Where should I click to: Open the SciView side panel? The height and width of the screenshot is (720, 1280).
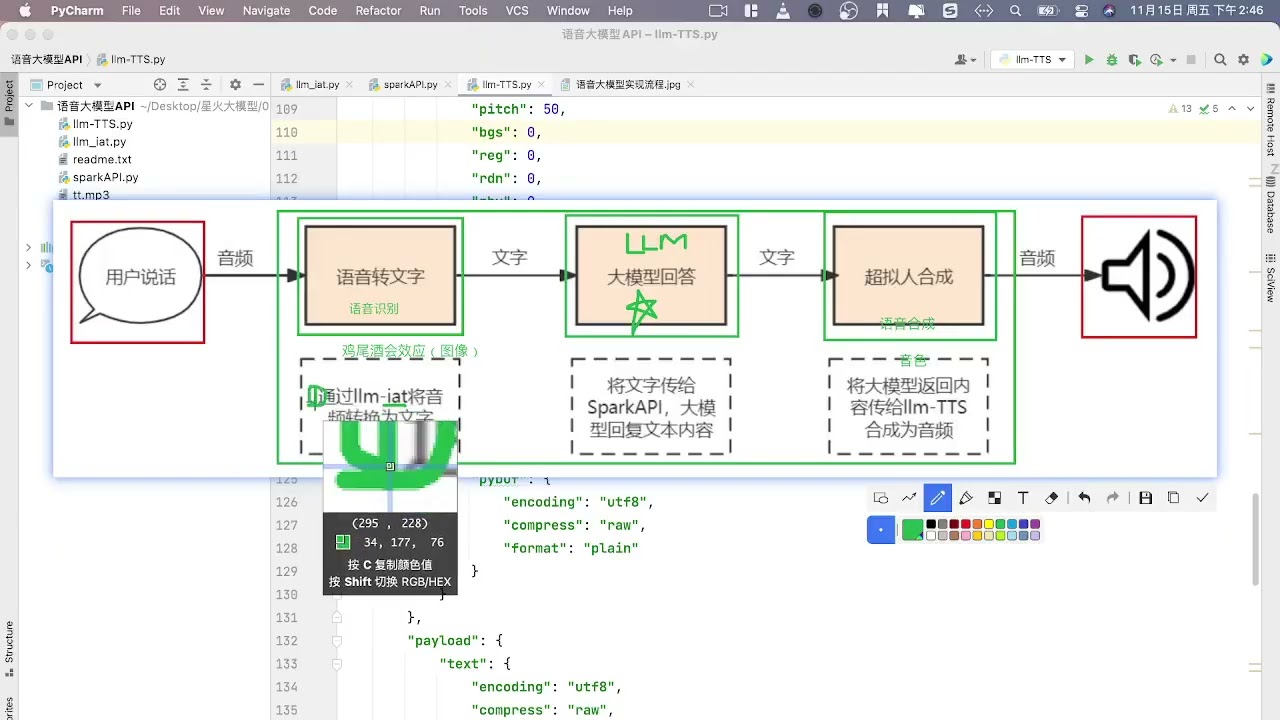pyautogui.click(x=1270, y=278)
